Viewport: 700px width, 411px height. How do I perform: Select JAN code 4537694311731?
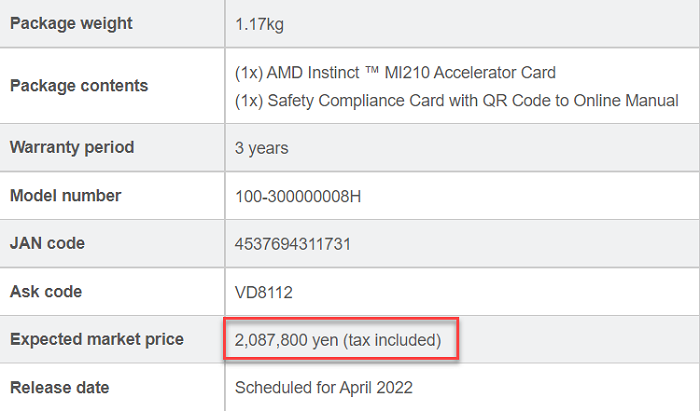pos(293,244)
